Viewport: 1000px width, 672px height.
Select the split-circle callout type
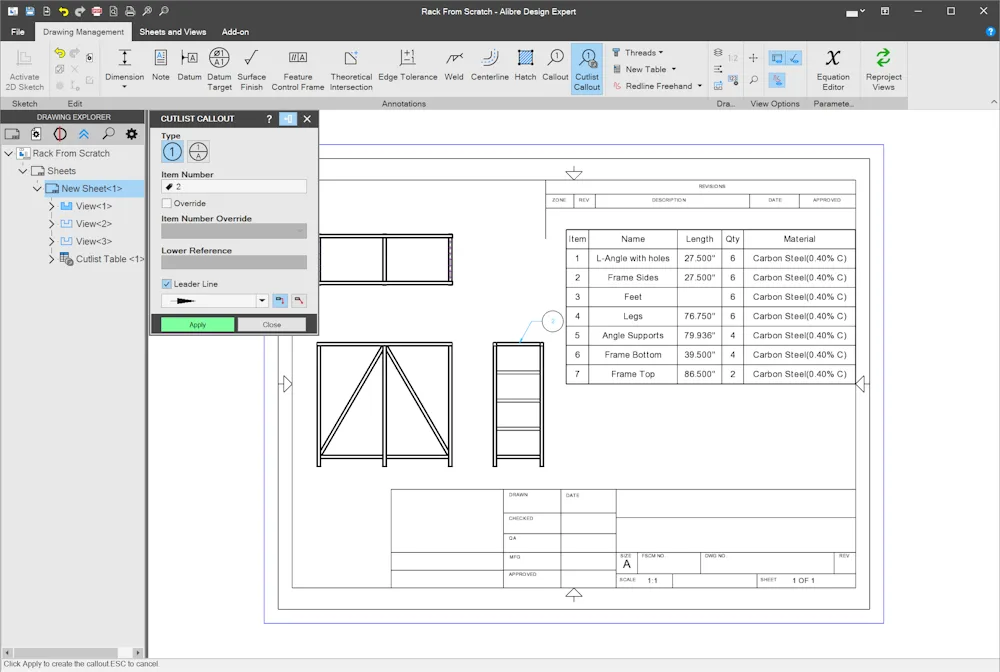(x=198, y=152)
